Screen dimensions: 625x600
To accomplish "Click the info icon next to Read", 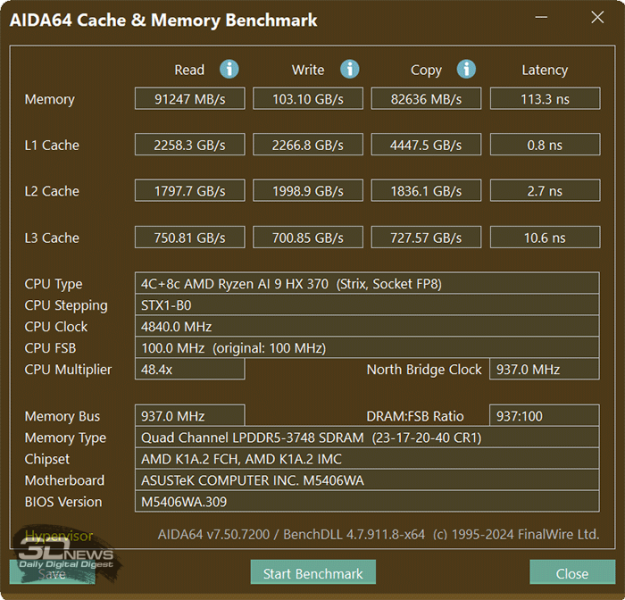I will (x=229, y=69).
